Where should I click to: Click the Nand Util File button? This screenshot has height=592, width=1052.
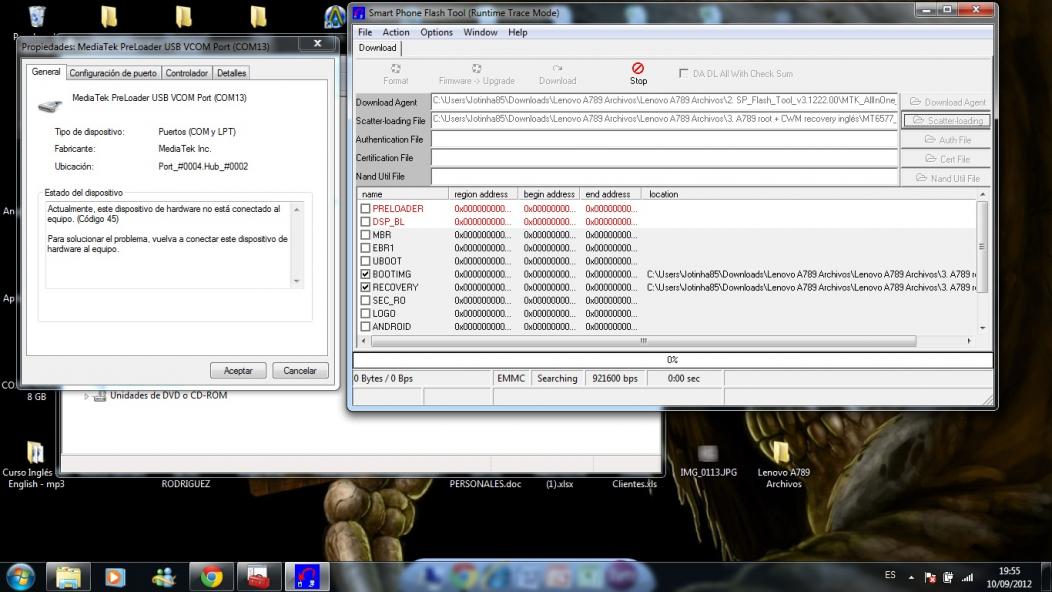click(x=947, y=178)
